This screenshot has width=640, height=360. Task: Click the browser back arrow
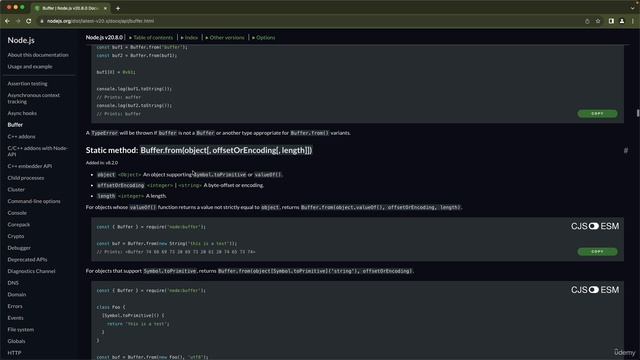7,21
